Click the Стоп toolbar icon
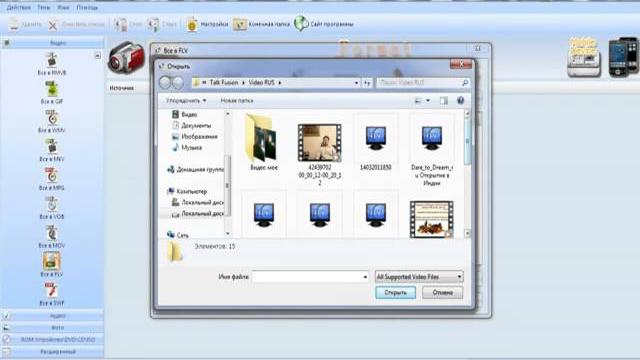 coord(120,24)
